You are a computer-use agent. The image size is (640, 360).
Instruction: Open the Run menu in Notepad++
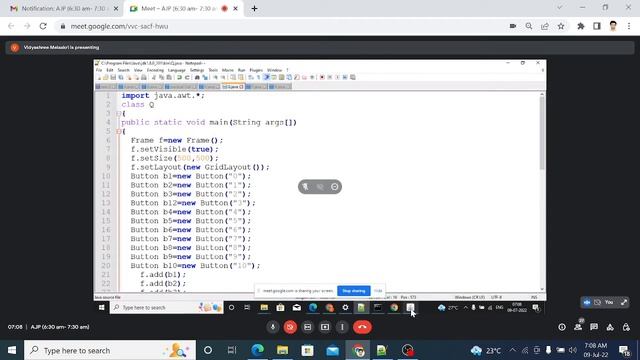[x=242, y=70]
